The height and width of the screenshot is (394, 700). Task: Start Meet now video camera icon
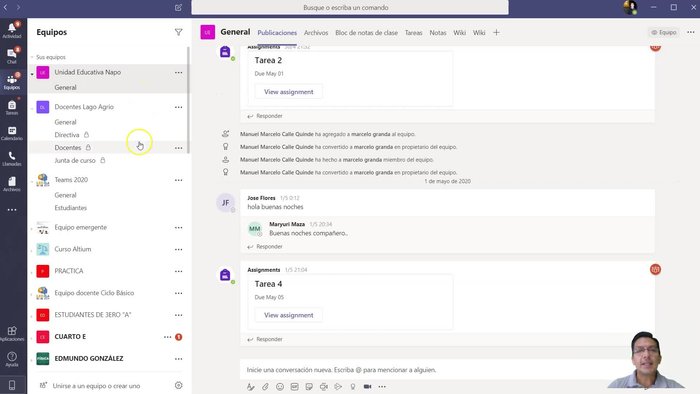point(367,386)
